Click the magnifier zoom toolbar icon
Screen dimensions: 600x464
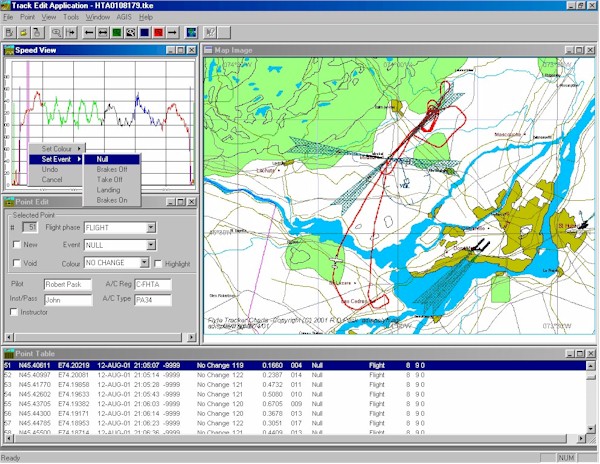[55, 33]
